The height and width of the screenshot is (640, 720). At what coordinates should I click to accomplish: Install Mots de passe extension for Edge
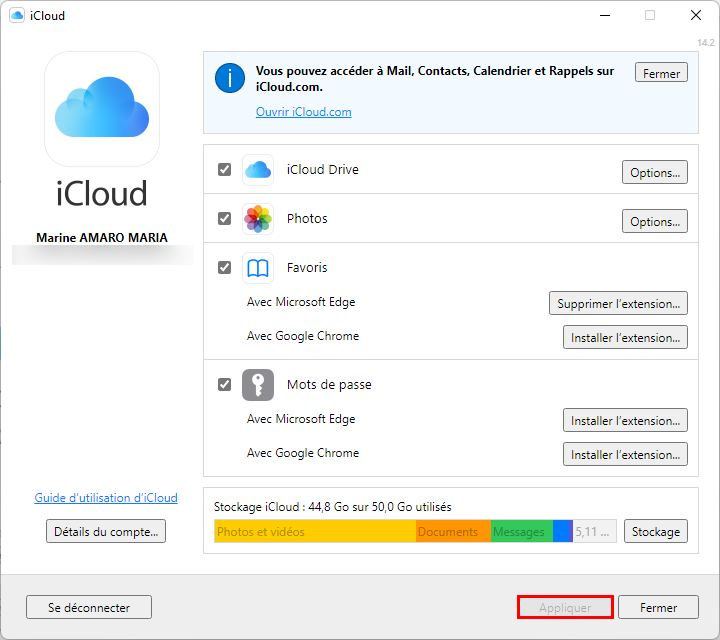(625, 421)
